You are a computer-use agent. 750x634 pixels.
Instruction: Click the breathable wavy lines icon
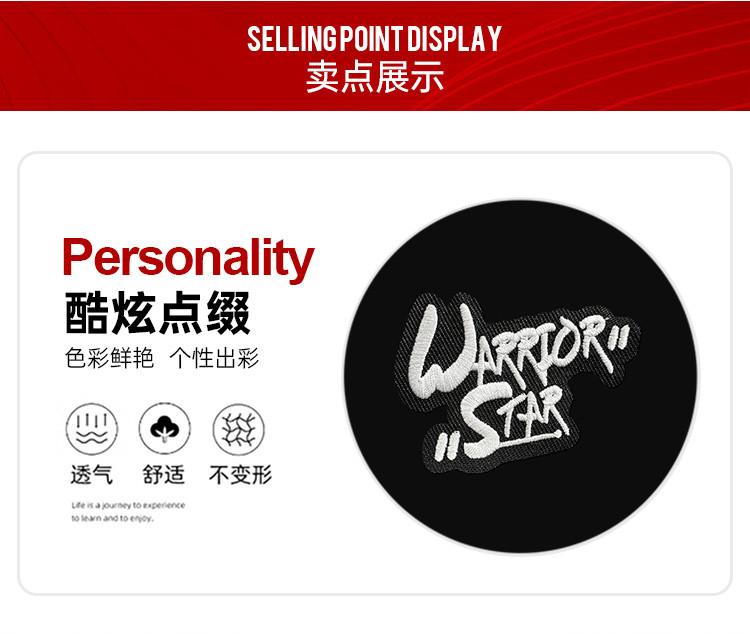pyautogui.click(x=92, y=429)
